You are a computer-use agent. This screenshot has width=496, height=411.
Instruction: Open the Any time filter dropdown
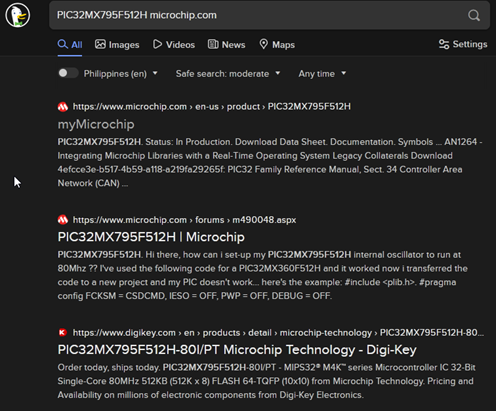coord(322,74)
